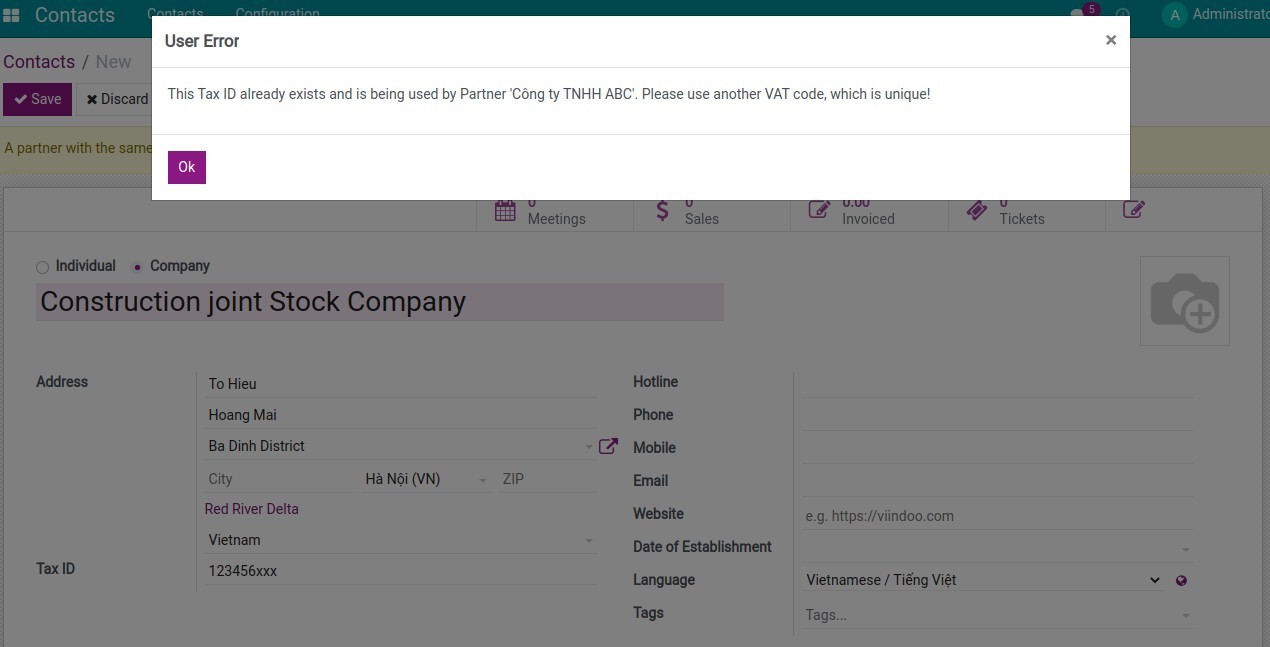The height and width of the screenshot is (647, 1270).
Task: Open the camera icon to add company photo
Action: [x=1185, y=300]
